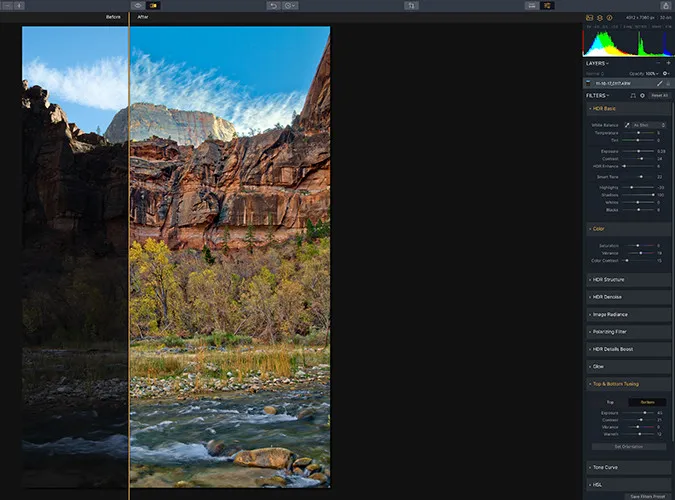Open the White Balance As Shot dropdown

coord(646,124)
